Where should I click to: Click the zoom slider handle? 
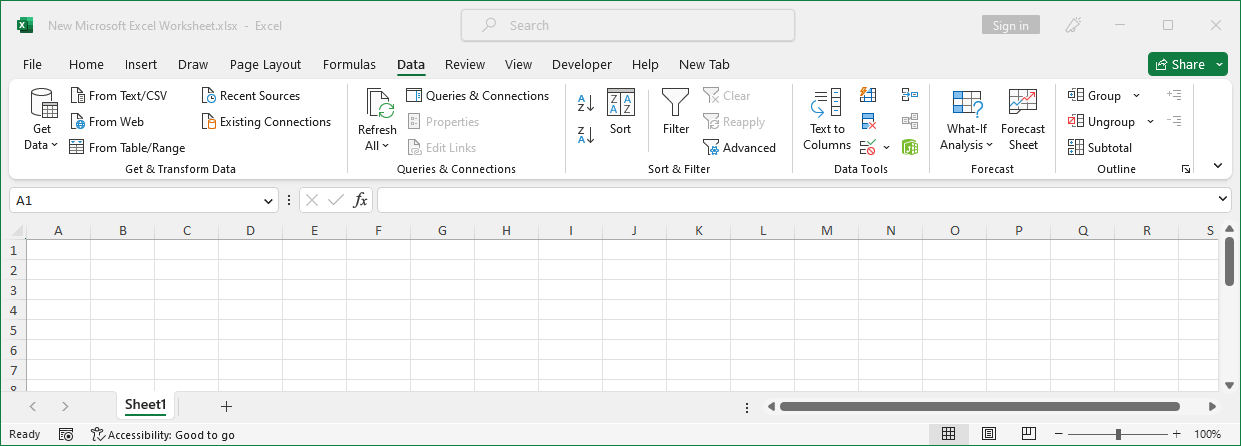click(1118, 434)
